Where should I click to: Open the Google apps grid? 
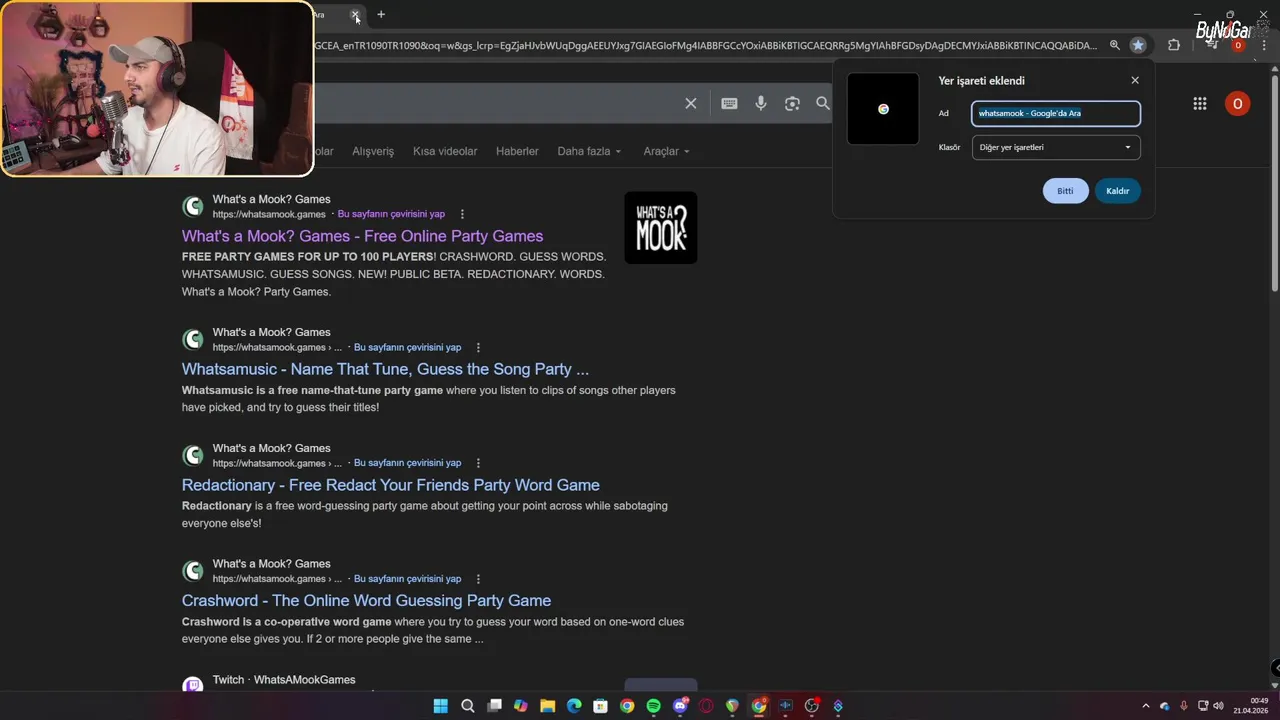point(1200,103)
